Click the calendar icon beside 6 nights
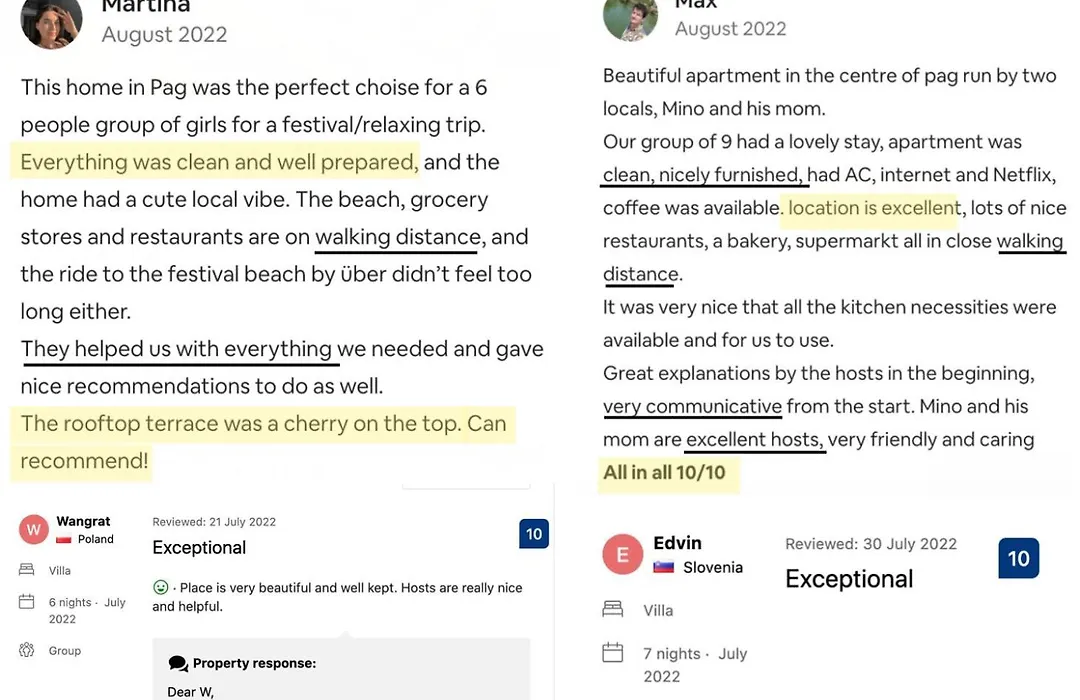Viewport: 1080px width, 700px height. 26,601
